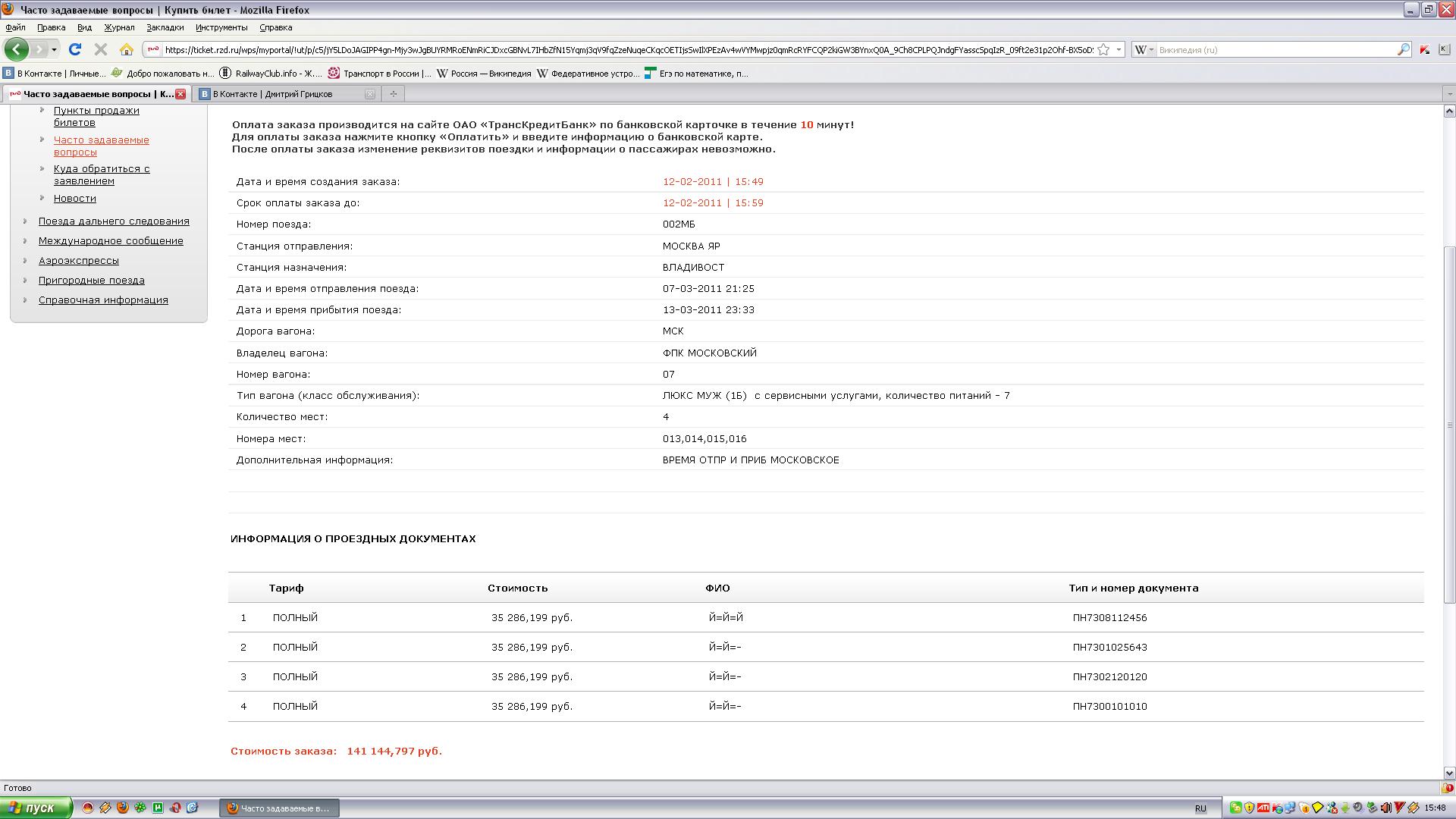
Task: Click the Kaspersky URL advisor icon
Action: pyautogui.click(x=1425, y=49)
